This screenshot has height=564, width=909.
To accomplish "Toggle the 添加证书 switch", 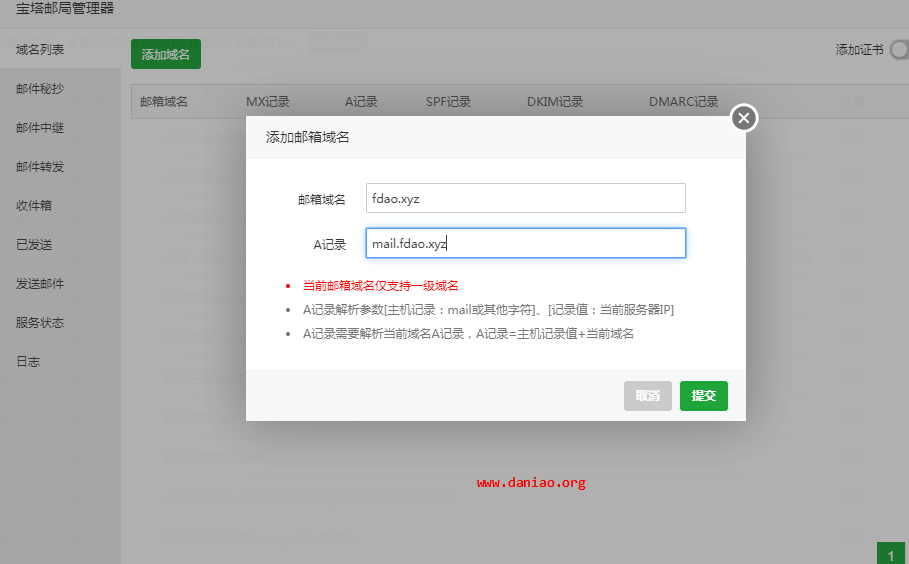I will click(900, 50).
